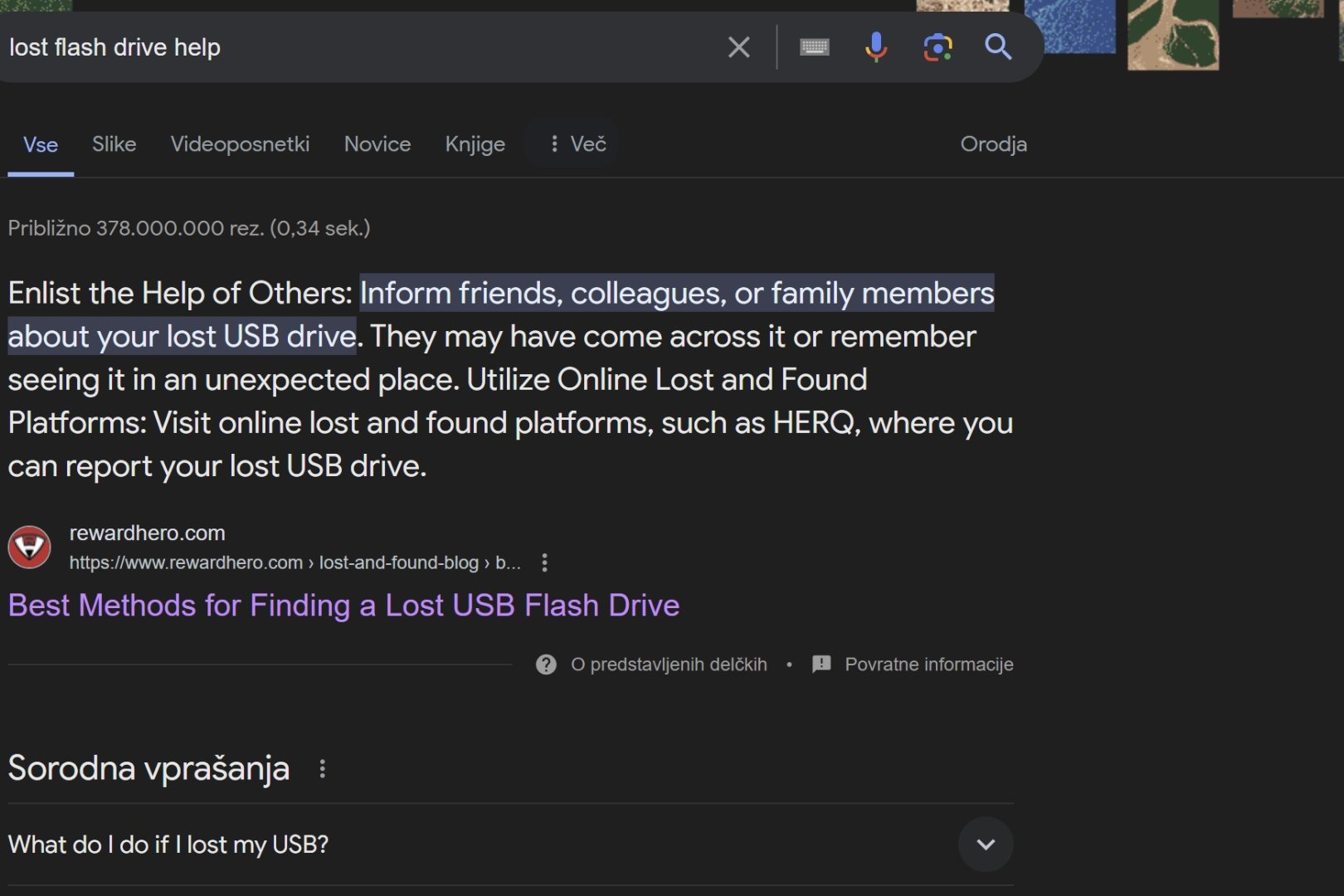Click the feedback flag icon
Screen dimensions: 1344x896
pos(821,665)
